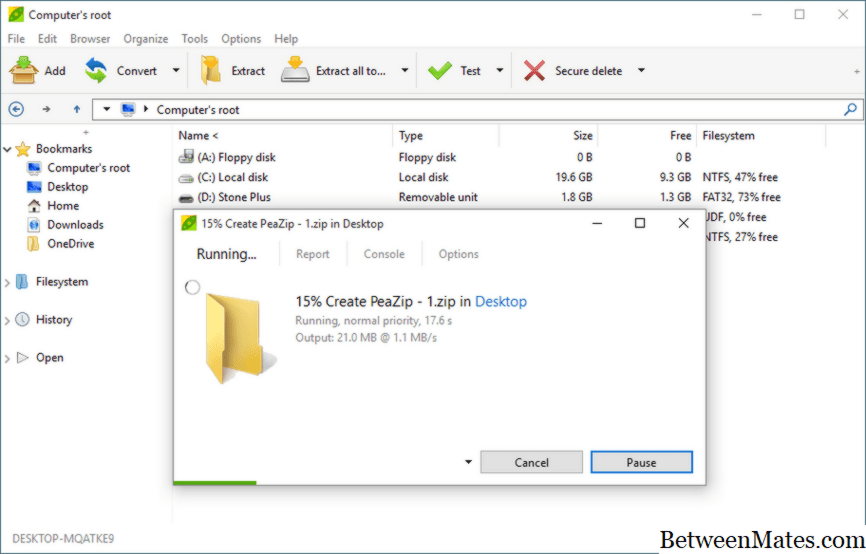Image resolution: width=866 pixels, height=554 pixels.
Task: Click the (D:) Stone Plus drive icon
Action: 186,198
